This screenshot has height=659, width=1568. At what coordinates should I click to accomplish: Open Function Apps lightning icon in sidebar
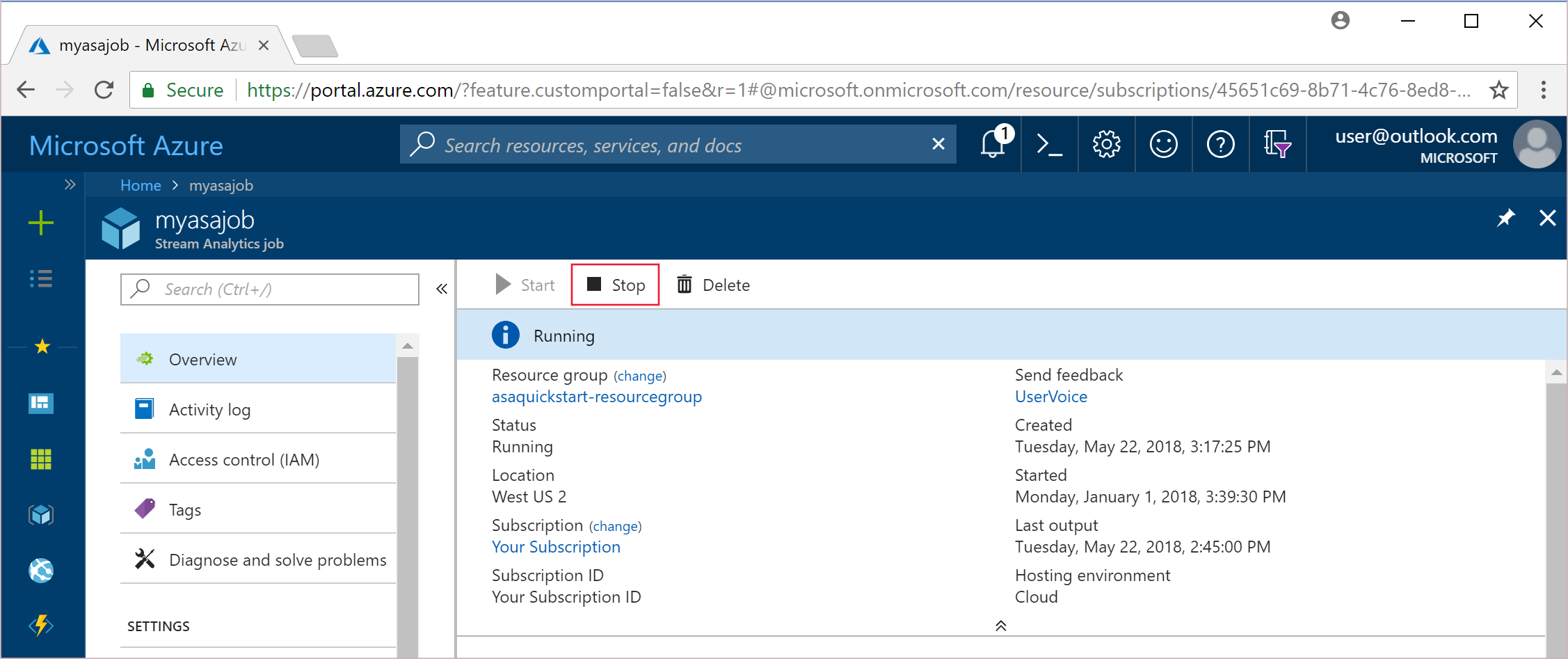point(41,625)
